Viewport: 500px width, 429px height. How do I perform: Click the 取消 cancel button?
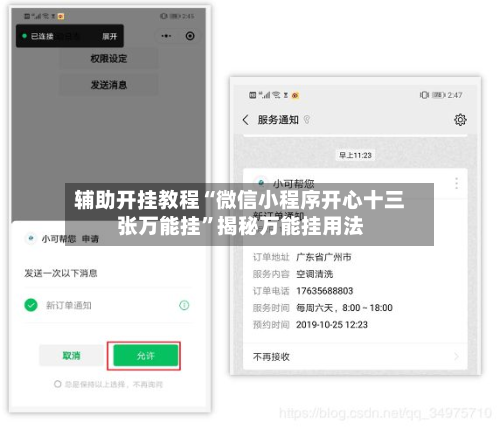pos(71,356)
